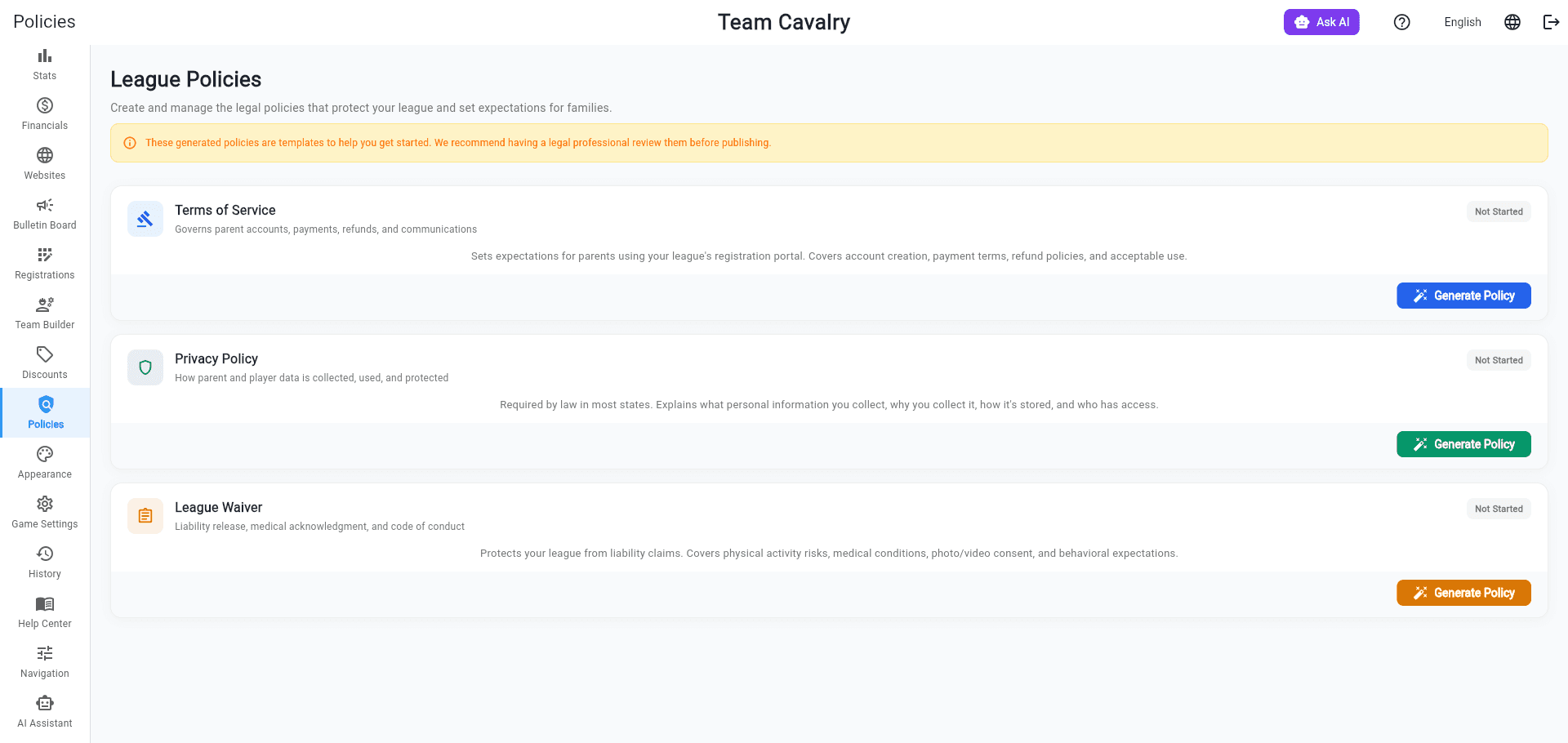The width and height of the screenshot is (1568, 743).
Task: Click the League Waiver Not Started badge
Action: (x=1499, y=509)
